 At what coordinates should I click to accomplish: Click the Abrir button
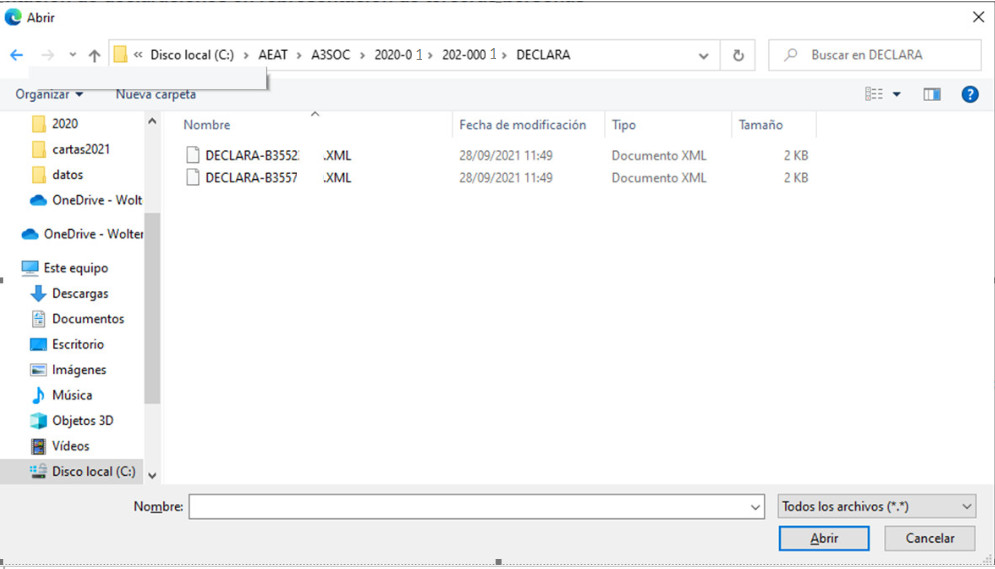(824, 538)
